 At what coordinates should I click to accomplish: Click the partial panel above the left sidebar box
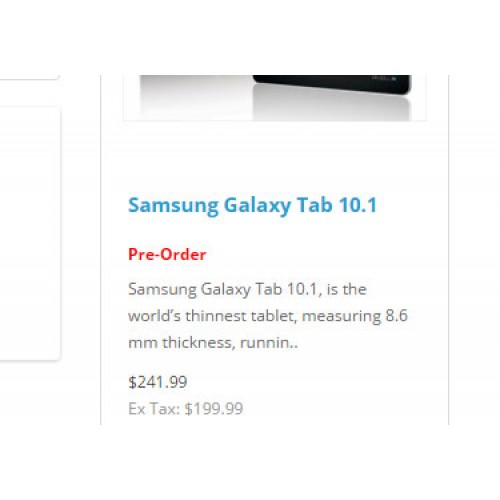[30, 77]
